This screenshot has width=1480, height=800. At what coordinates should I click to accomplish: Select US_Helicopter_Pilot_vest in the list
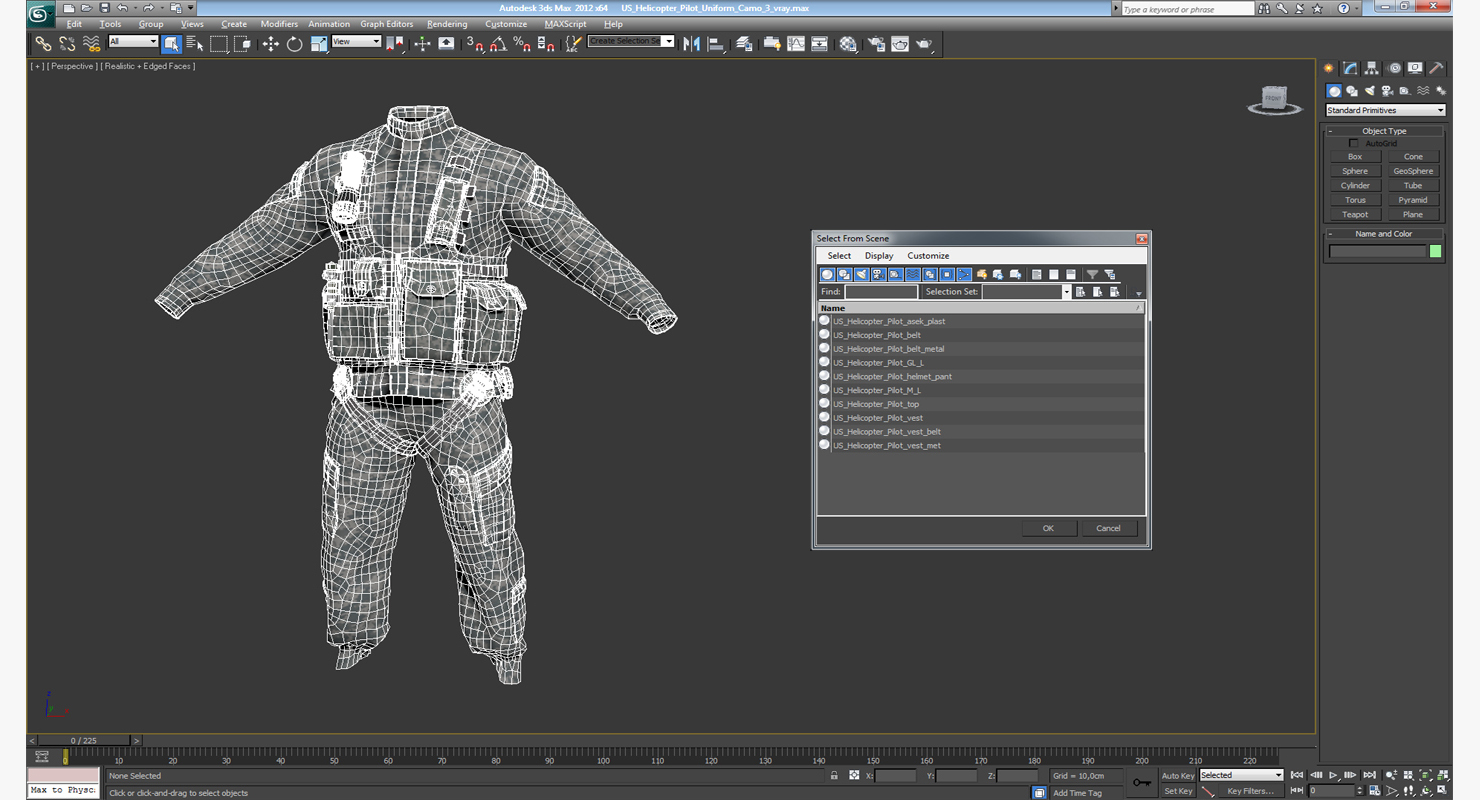pos(878,418)
